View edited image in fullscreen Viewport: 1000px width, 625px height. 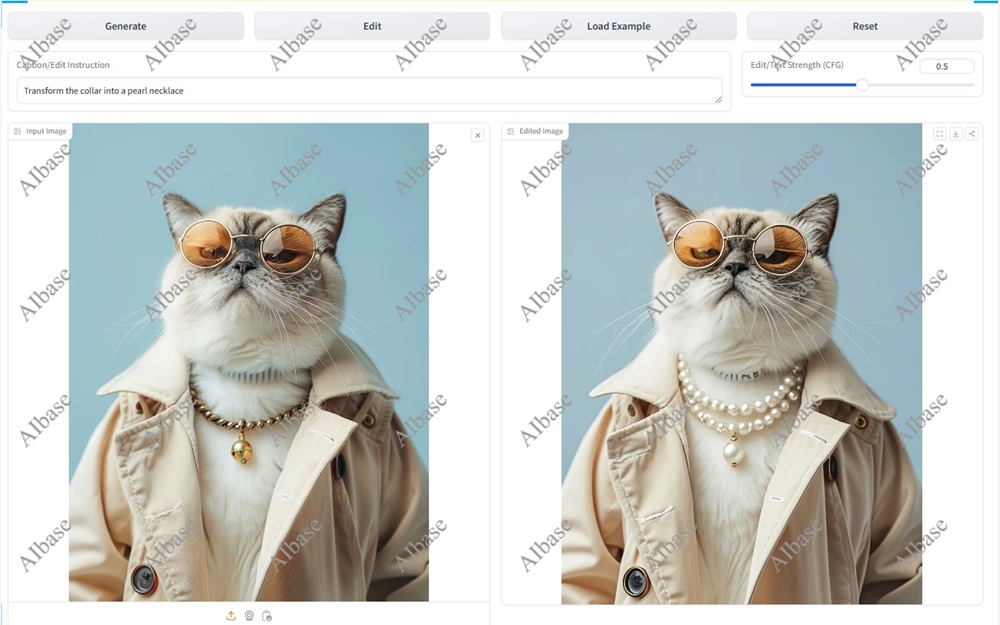point(939,134)
